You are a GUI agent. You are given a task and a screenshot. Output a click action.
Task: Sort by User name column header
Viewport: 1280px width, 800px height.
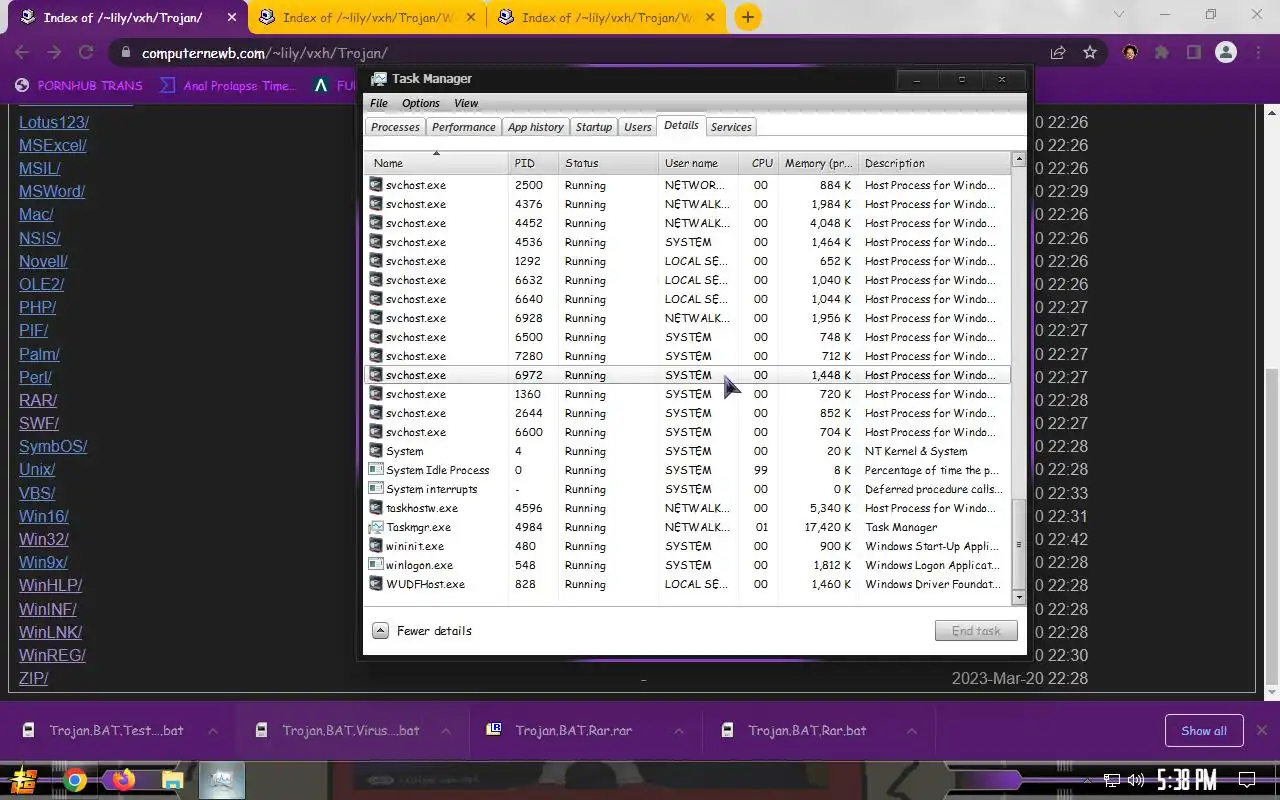click(698, 163)
